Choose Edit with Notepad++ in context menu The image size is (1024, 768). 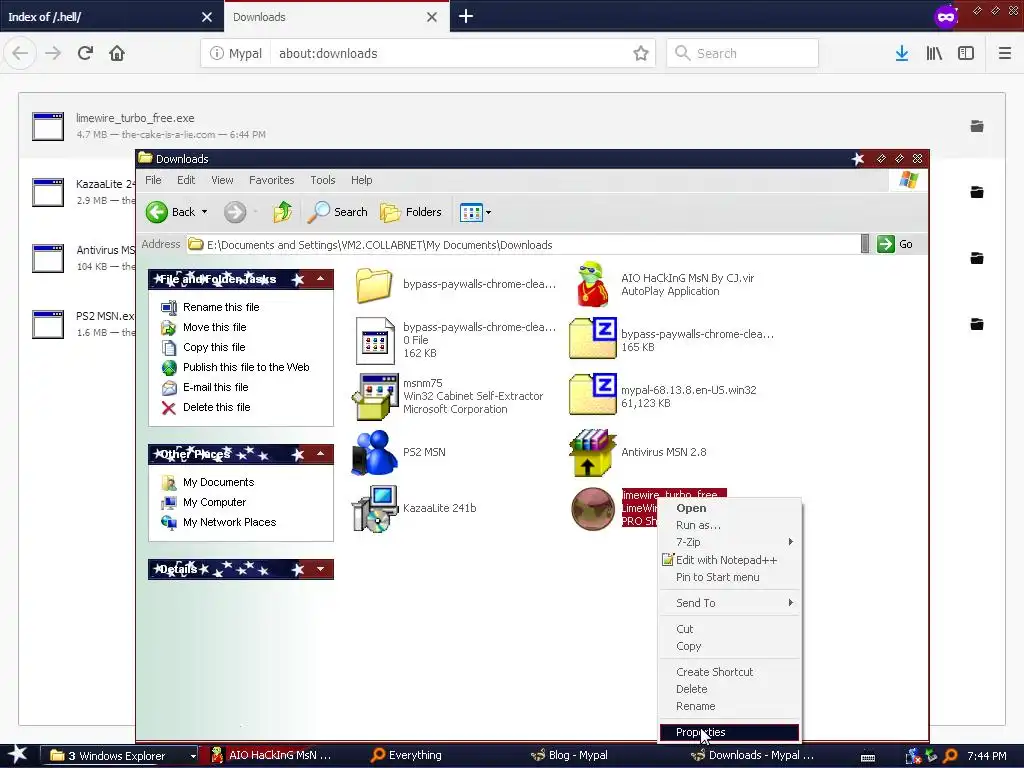pos(729,560)
